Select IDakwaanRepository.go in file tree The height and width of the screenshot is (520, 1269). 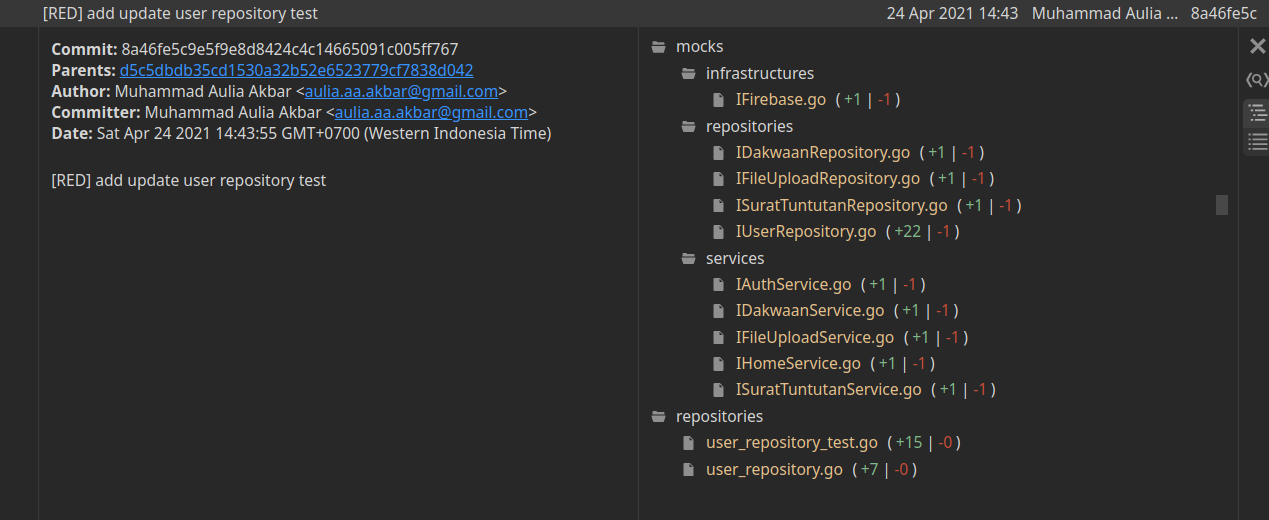point(822,153)
